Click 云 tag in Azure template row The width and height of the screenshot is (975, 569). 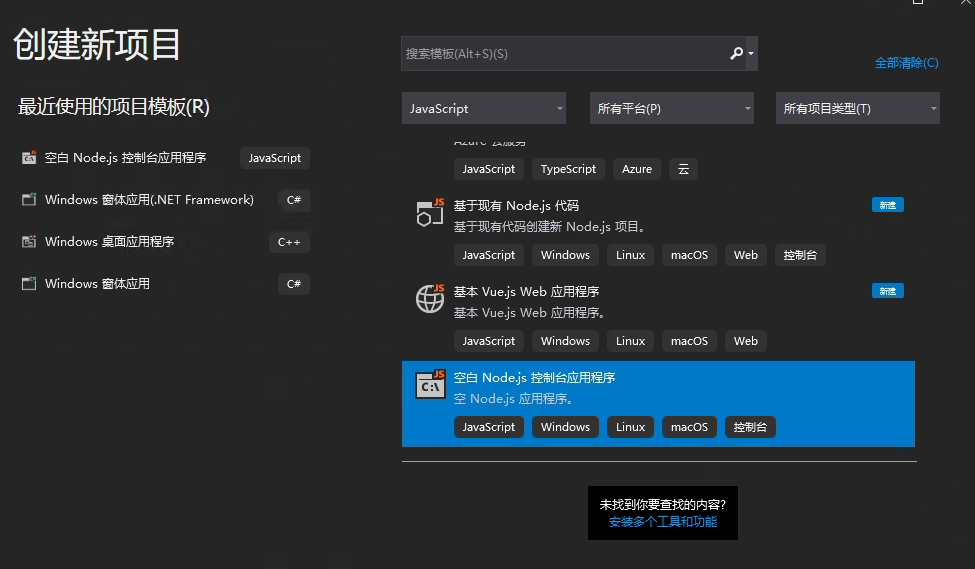point(683,169)
